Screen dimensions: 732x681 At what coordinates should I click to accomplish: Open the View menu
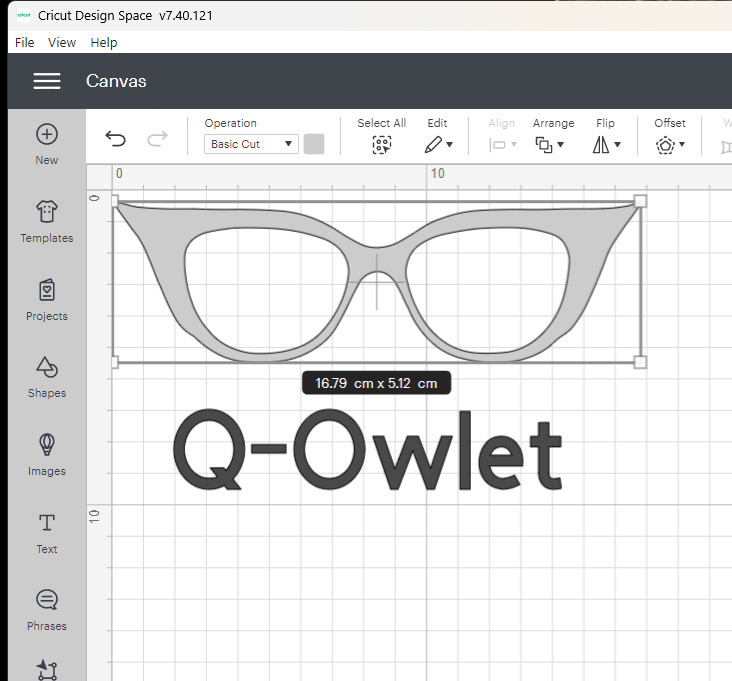(62, 42)
